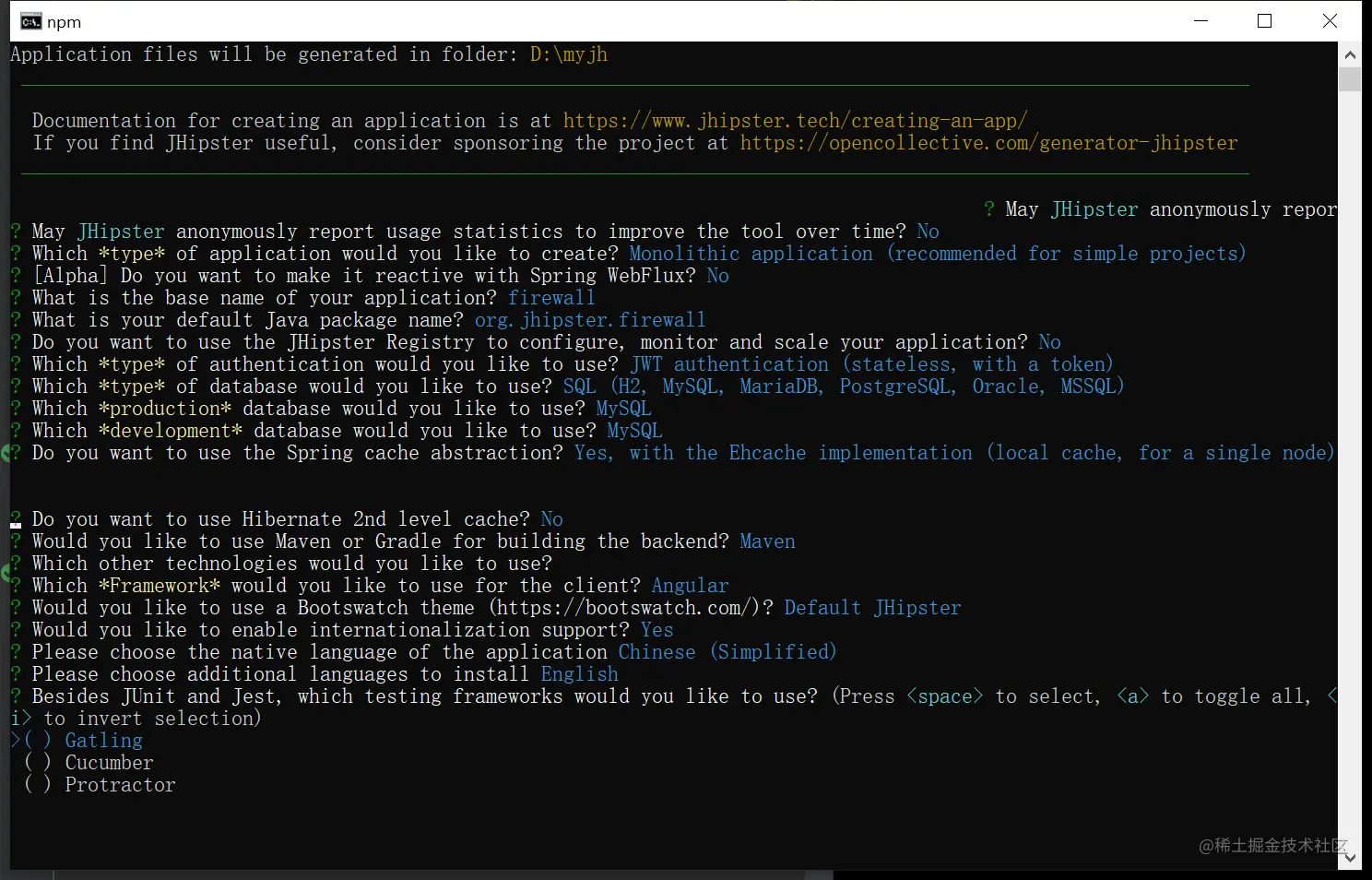Click the vertical scrollbar down arrow
1372x880 pixels.
[x=1350, y=858]
